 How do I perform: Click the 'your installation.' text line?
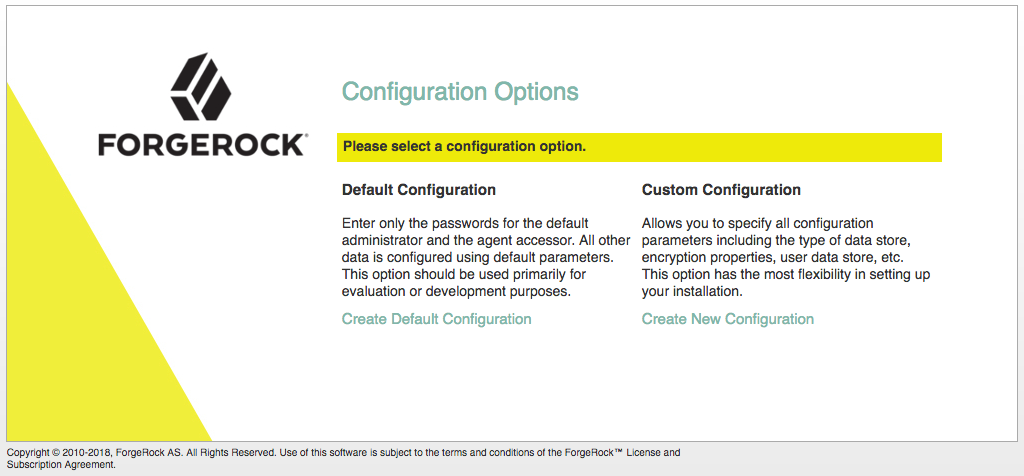692,292
